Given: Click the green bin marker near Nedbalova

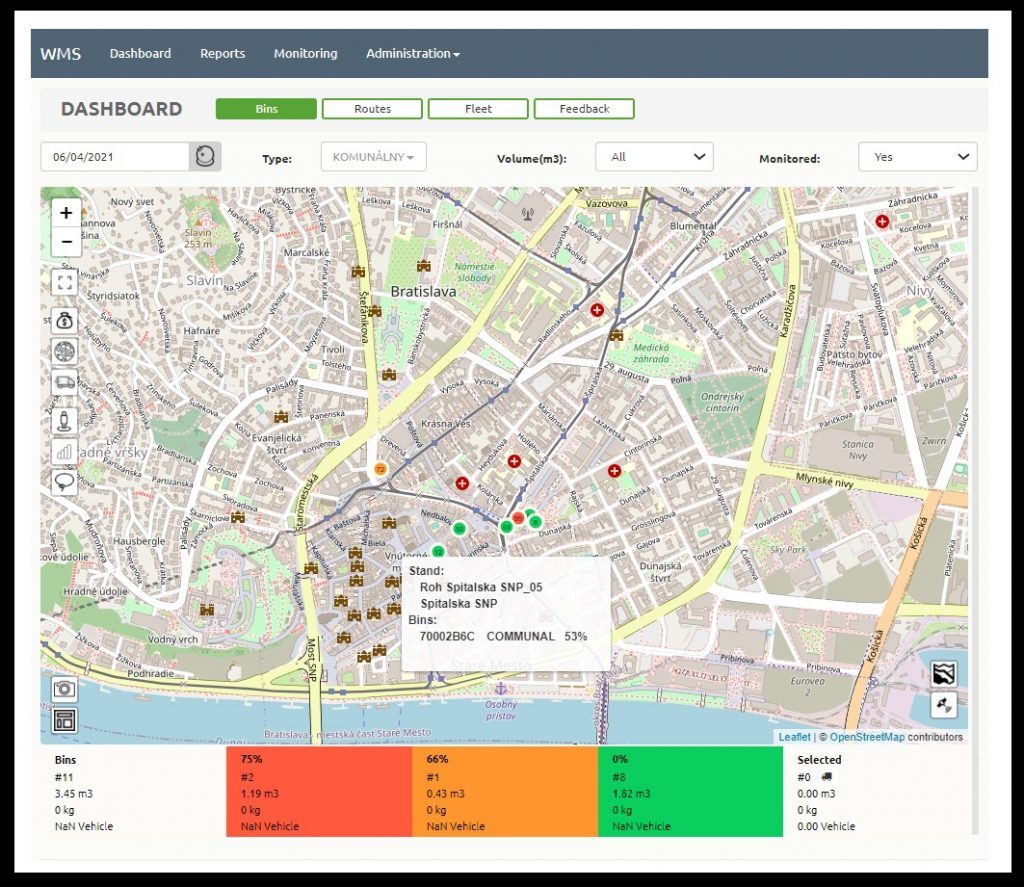Looking at the screenshot, I should tap(460, 528).
